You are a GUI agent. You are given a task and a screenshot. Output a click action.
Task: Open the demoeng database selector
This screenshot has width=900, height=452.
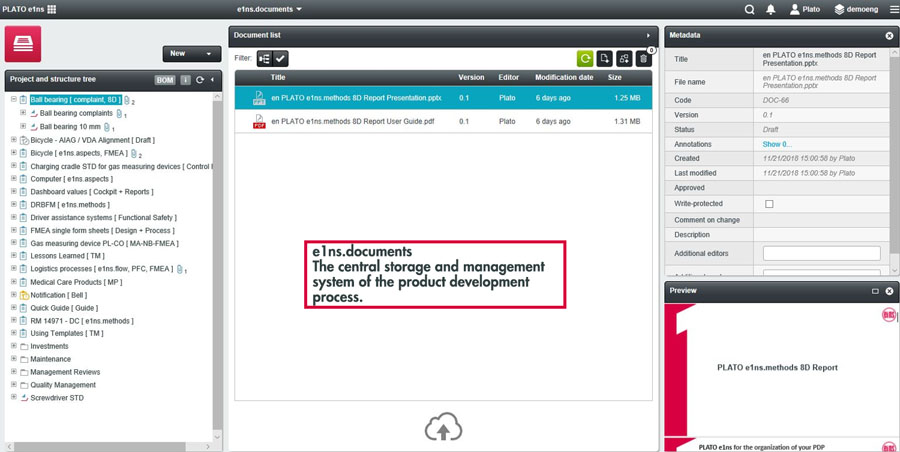click(x=856, y=9)
